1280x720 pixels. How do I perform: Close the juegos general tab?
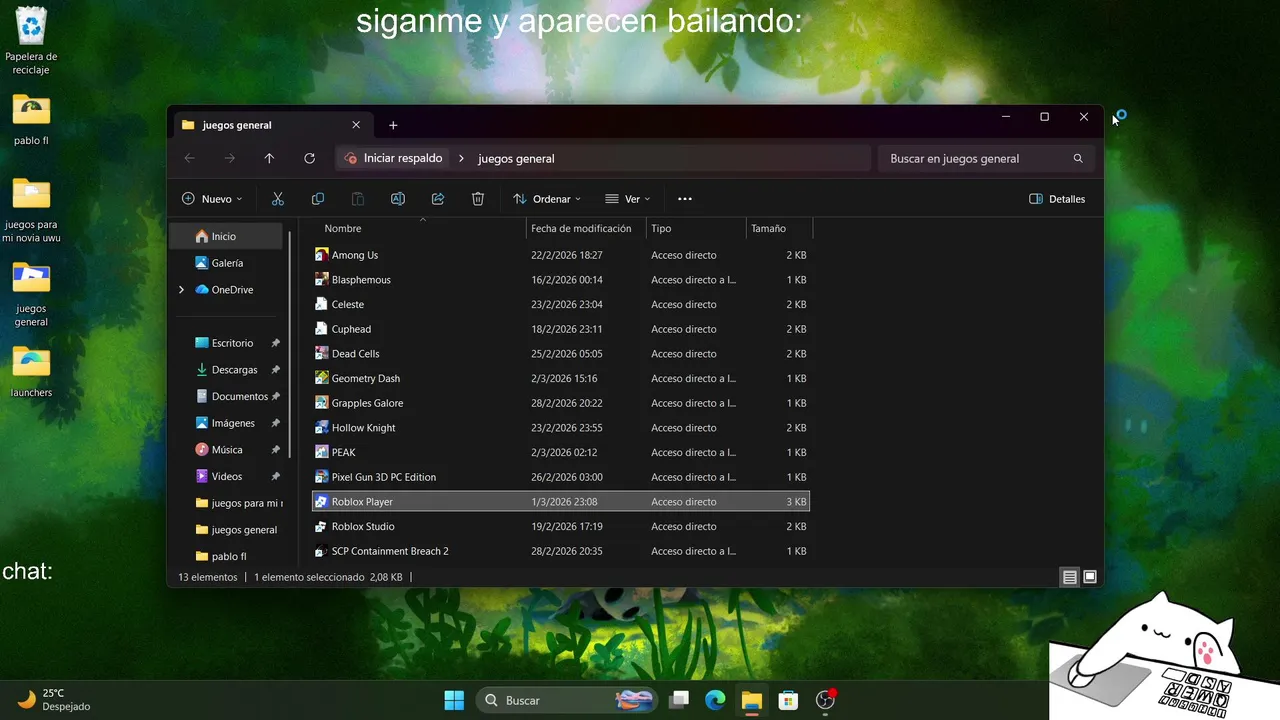pos(356,125)
